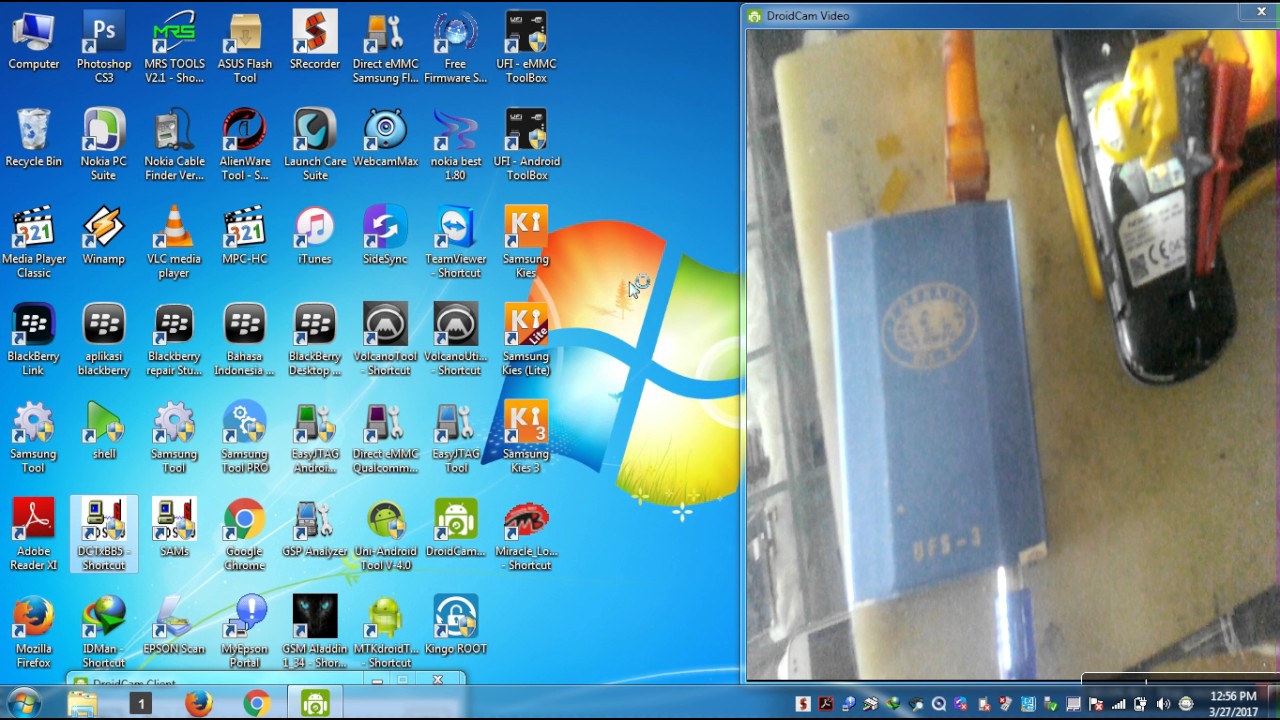The image size is (1280, 720).
Task: Open Nokia Cable Finder icon
Action: point(174,145)
